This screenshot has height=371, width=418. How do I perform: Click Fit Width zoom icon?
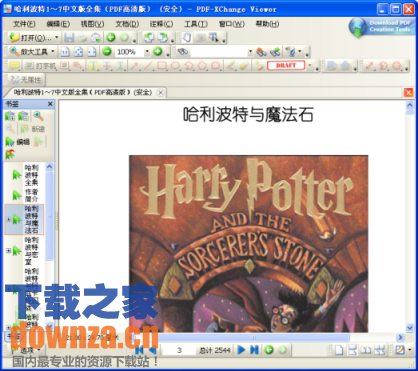point(92,52)
